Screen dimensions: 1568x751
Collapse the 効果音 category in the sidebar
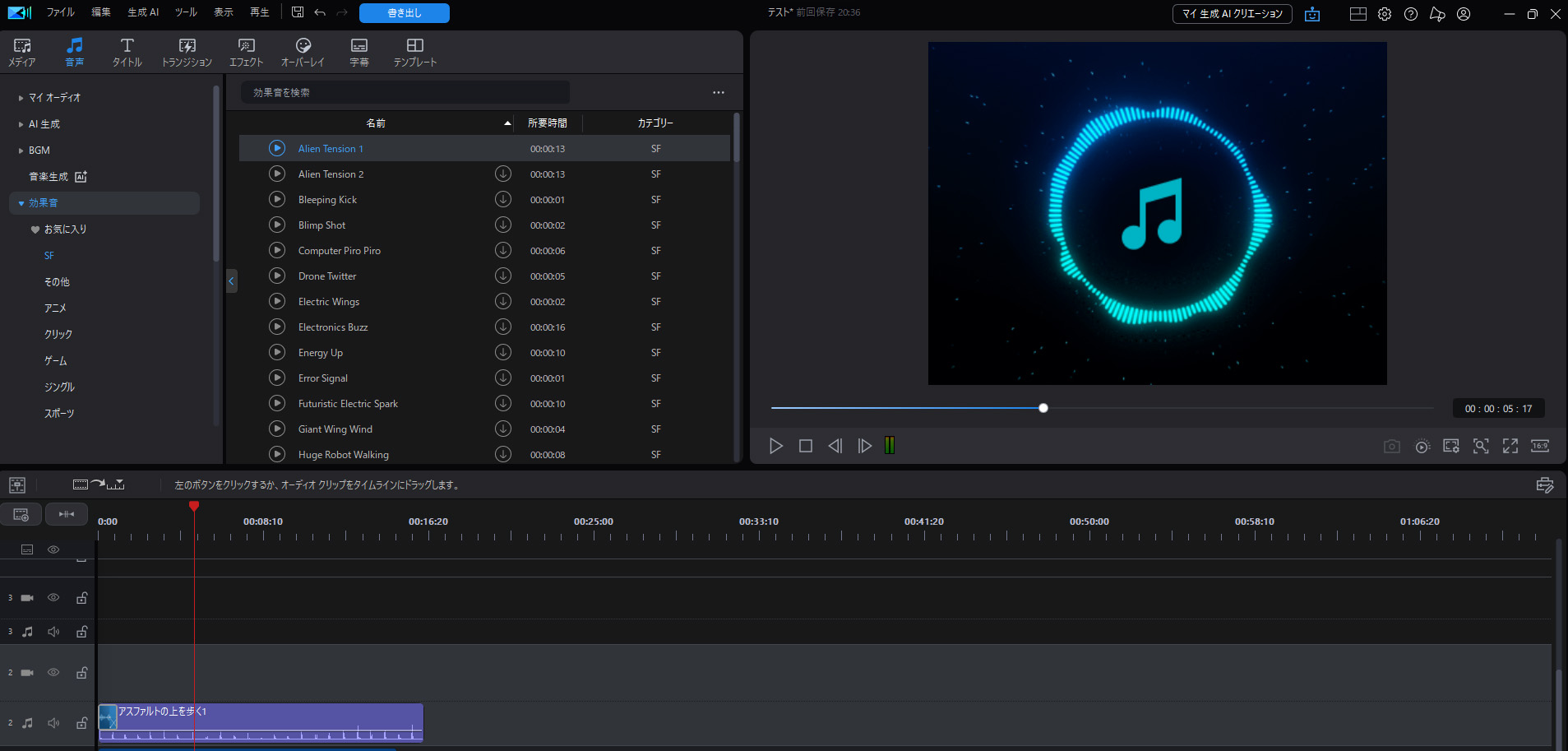(x=19, y=202)
